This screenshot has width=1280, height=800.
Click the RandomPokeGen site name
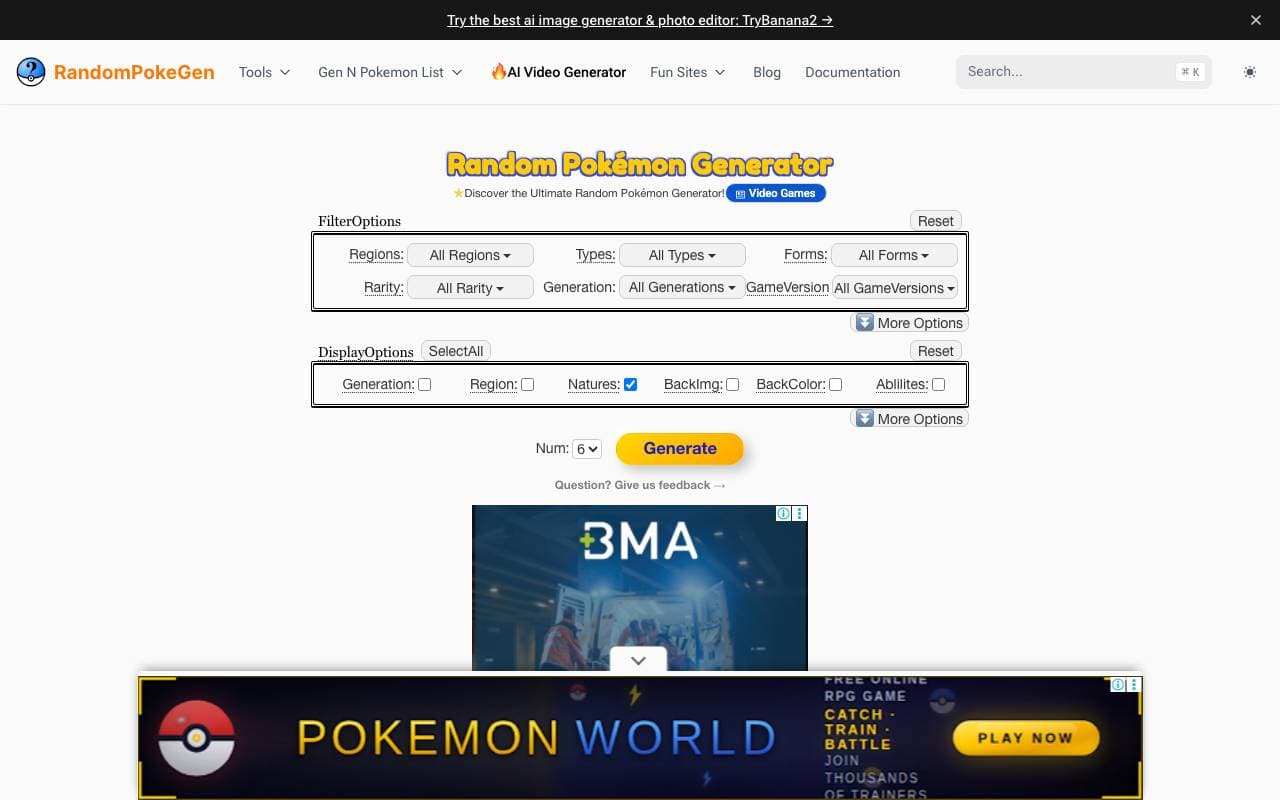(x=134, y=72)
